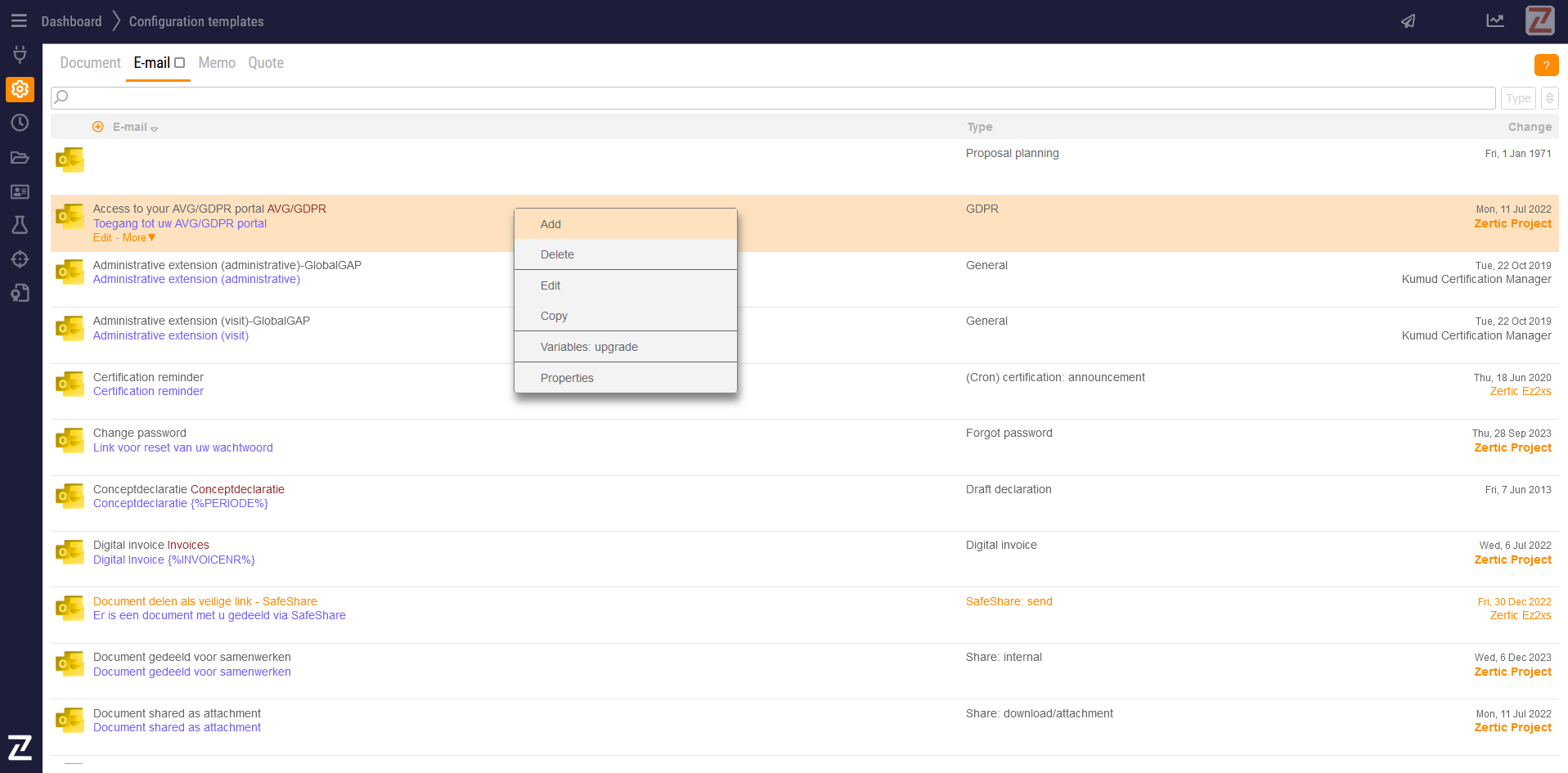
Task: Toggle the checkbox next to E-mail tab
Action: click(x=180, y=63)
